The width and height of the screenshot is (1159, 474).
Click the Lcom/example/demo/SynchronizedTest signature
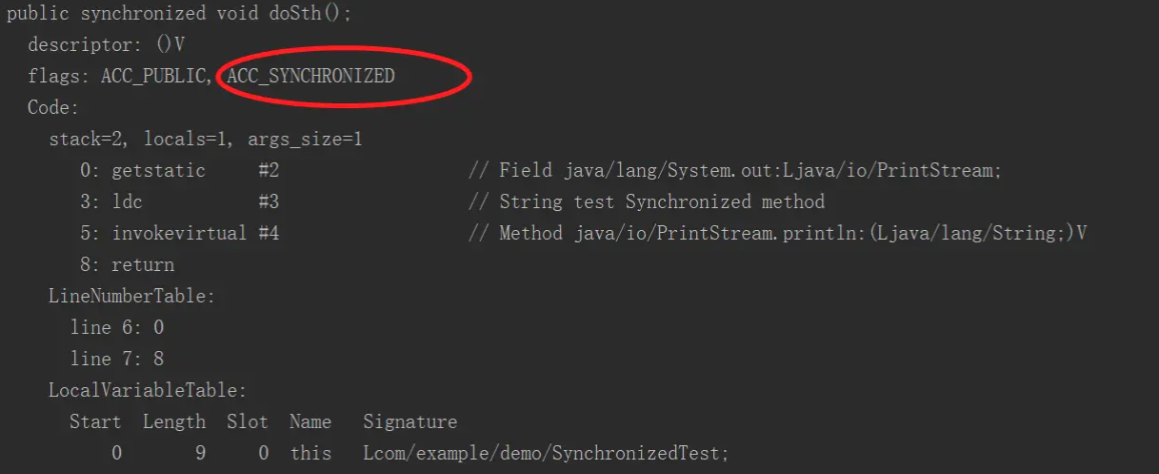546,453
